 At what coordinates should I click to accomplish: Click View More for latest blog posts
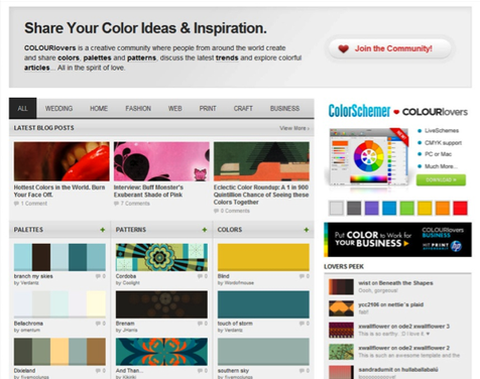[294, 128]
